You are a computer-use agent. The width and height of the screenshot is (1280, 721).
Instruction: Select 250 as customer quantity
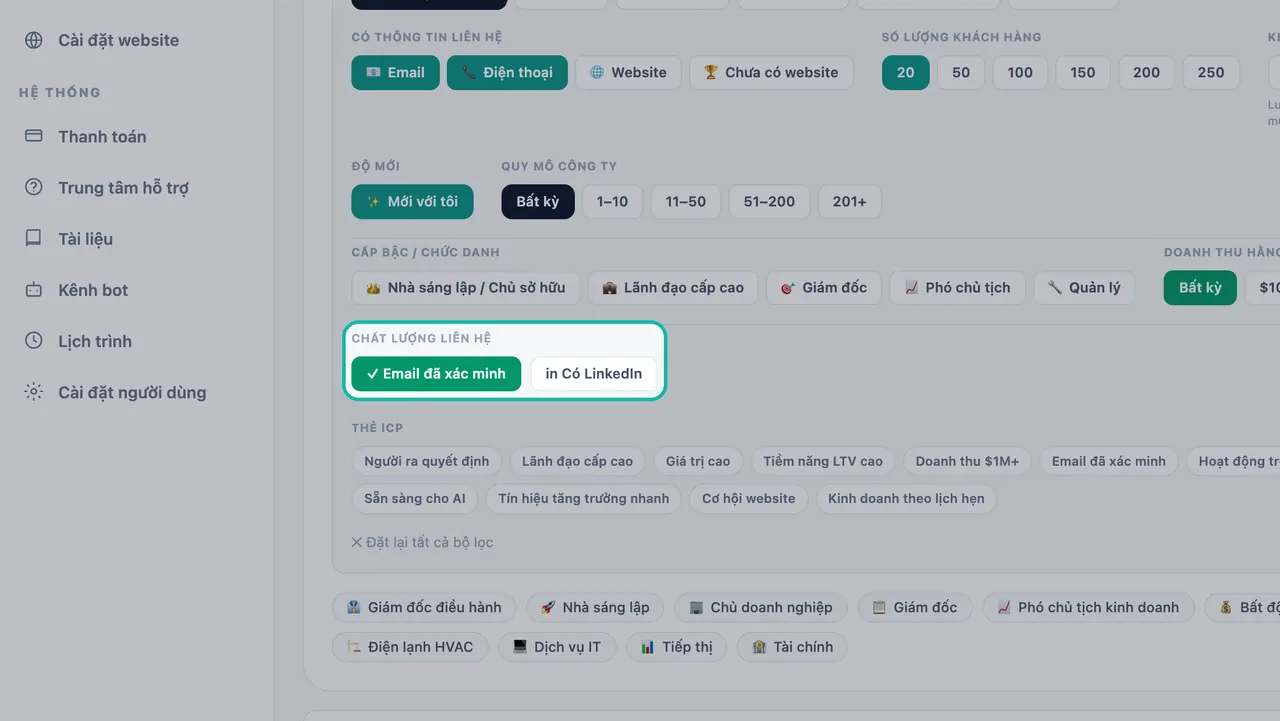(x=1211, y=72)
